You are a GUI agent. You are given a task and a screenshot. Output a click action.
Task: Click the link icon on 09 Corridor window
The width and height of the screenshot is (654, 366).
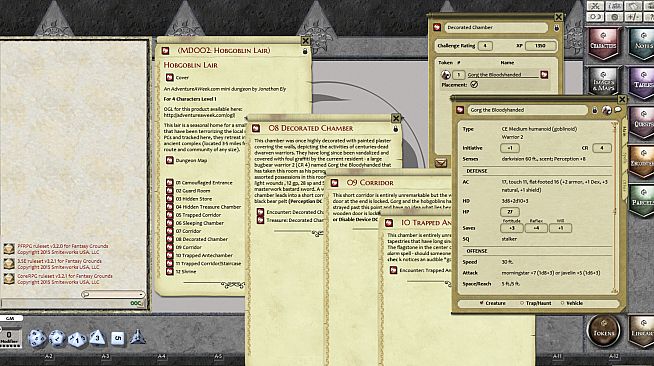click(334, 183)
